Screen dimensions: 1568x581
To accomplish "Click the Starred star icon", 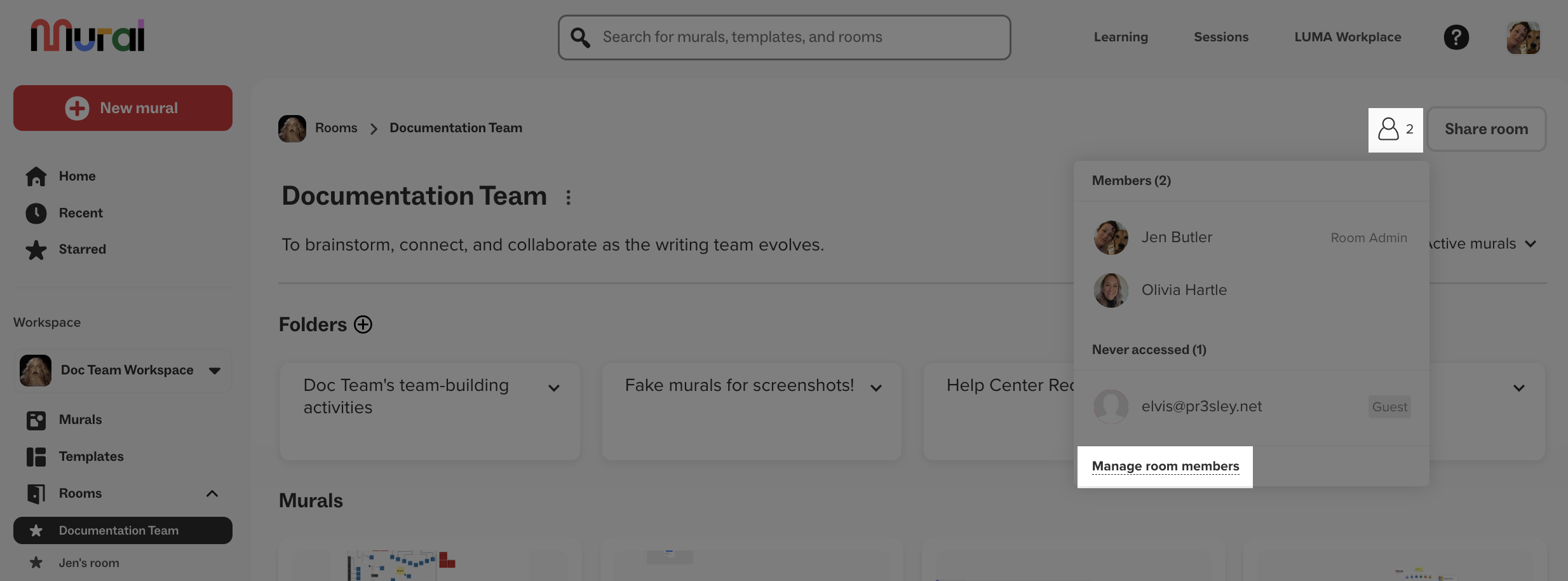I will coord(36,249).
